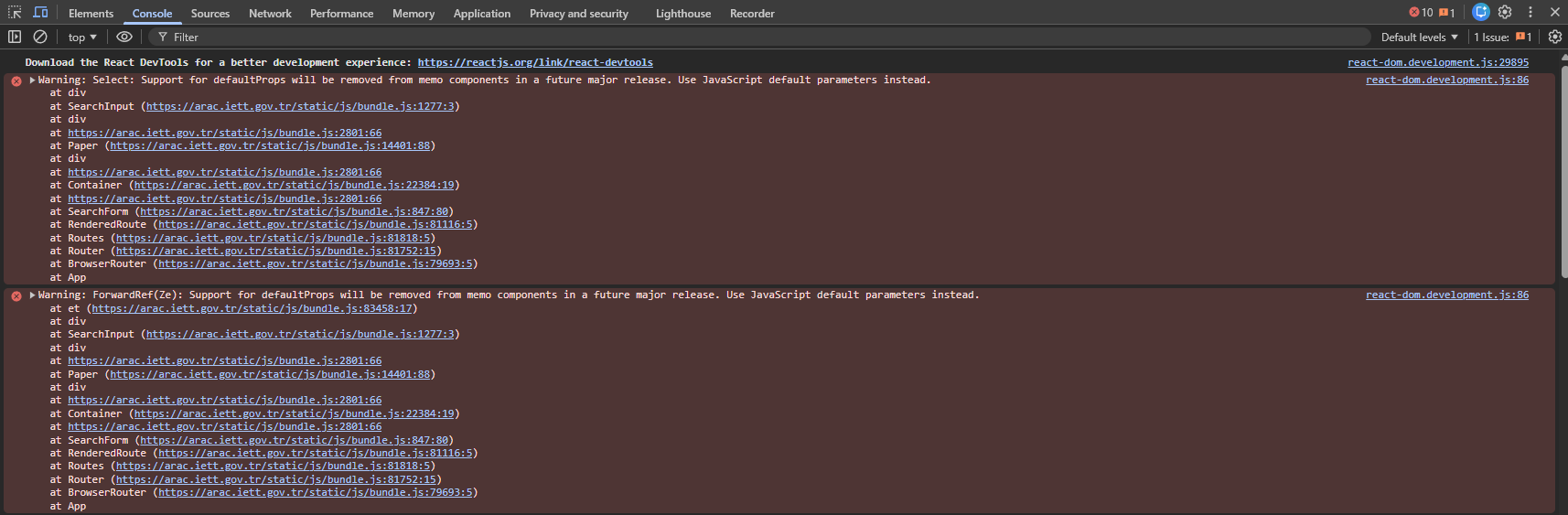Open the AI assistance panel icon
The width and height of the screenshot is (1568, 515).
coord(1481,12)
